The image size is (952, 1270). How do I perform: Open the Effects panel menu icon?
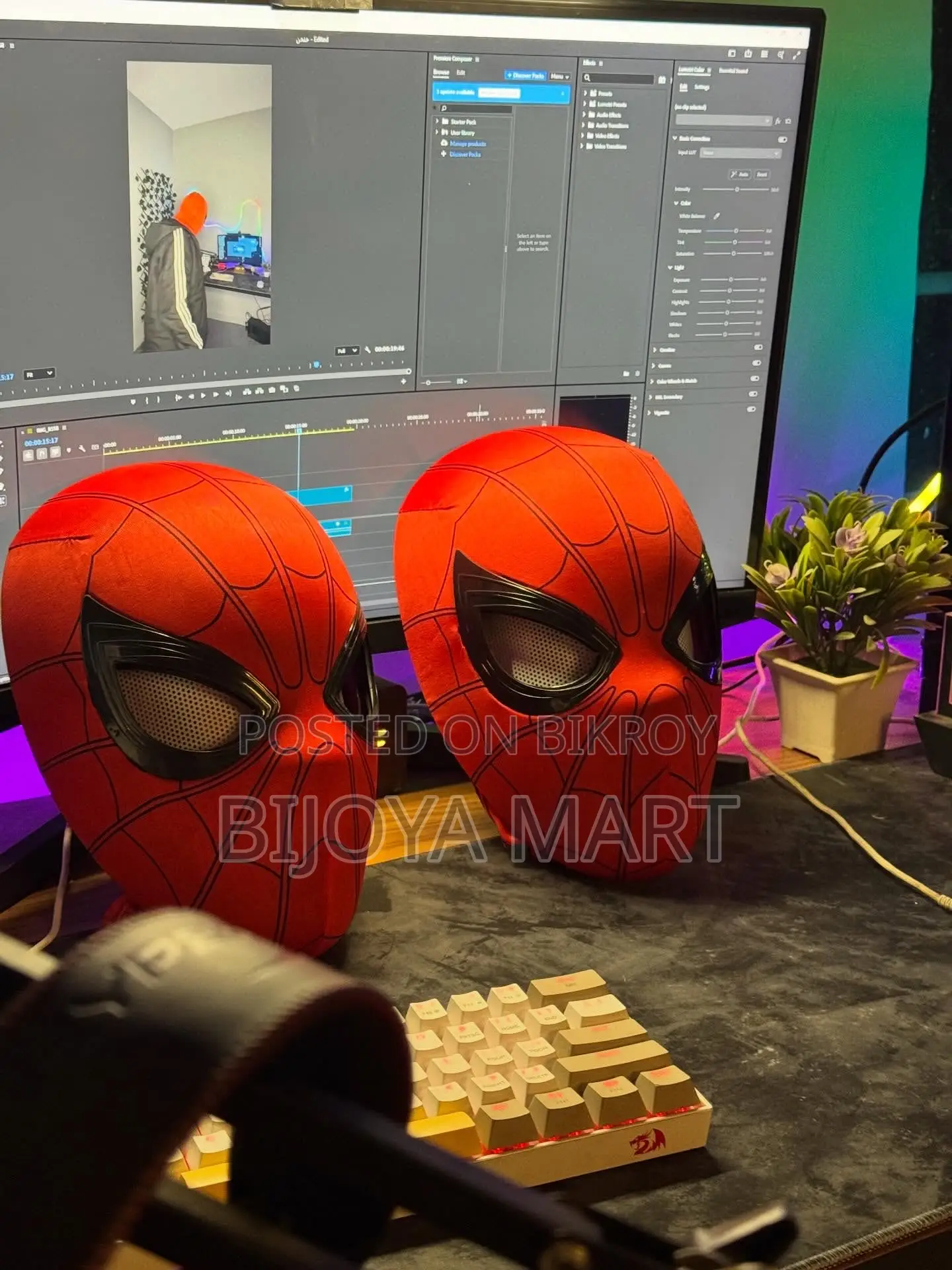[x=601, y=63]
